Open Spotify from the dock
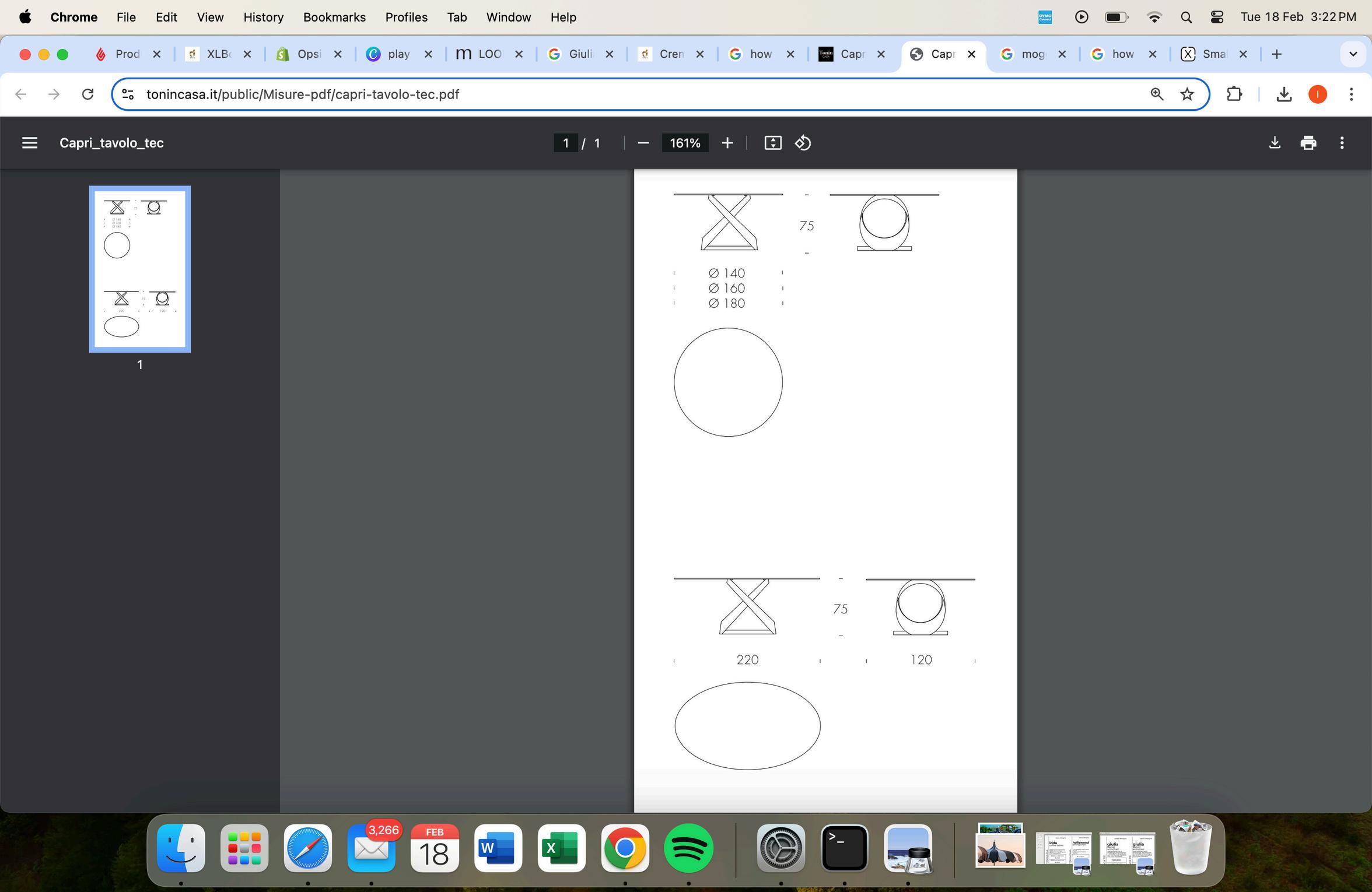This screenshot has width=1372, height=892. (688, 848)
